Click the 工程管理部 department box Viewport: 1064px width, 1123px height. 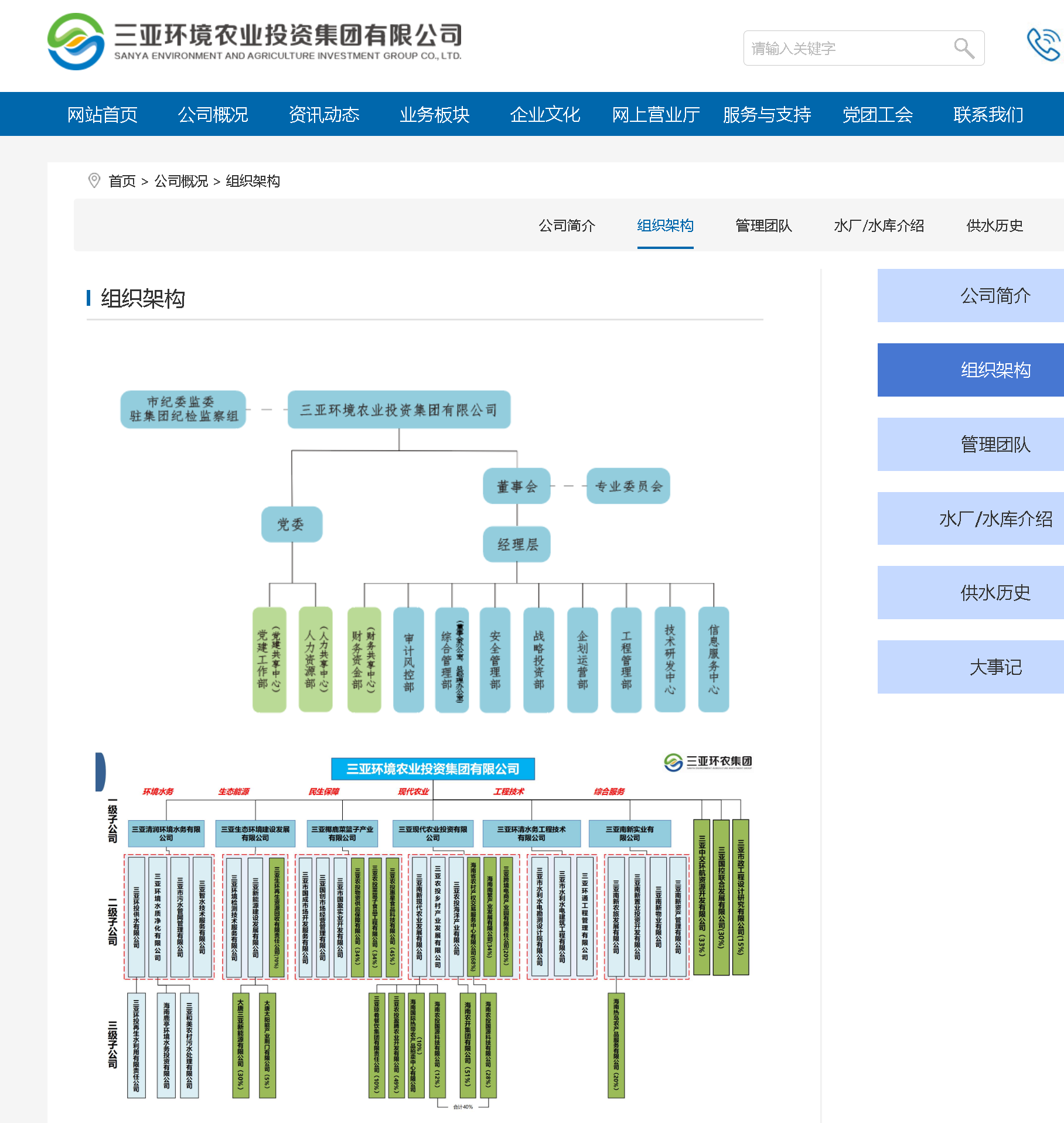click(626, 660)
